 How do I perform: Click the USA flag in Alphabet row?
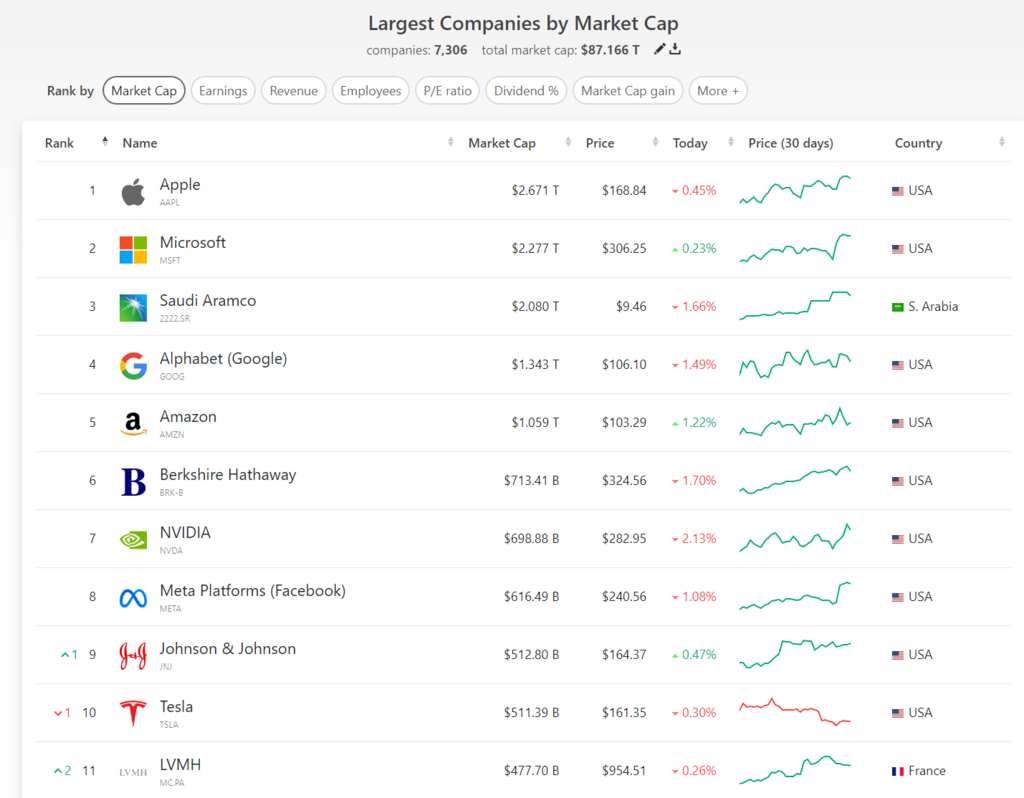coord(898,365)
